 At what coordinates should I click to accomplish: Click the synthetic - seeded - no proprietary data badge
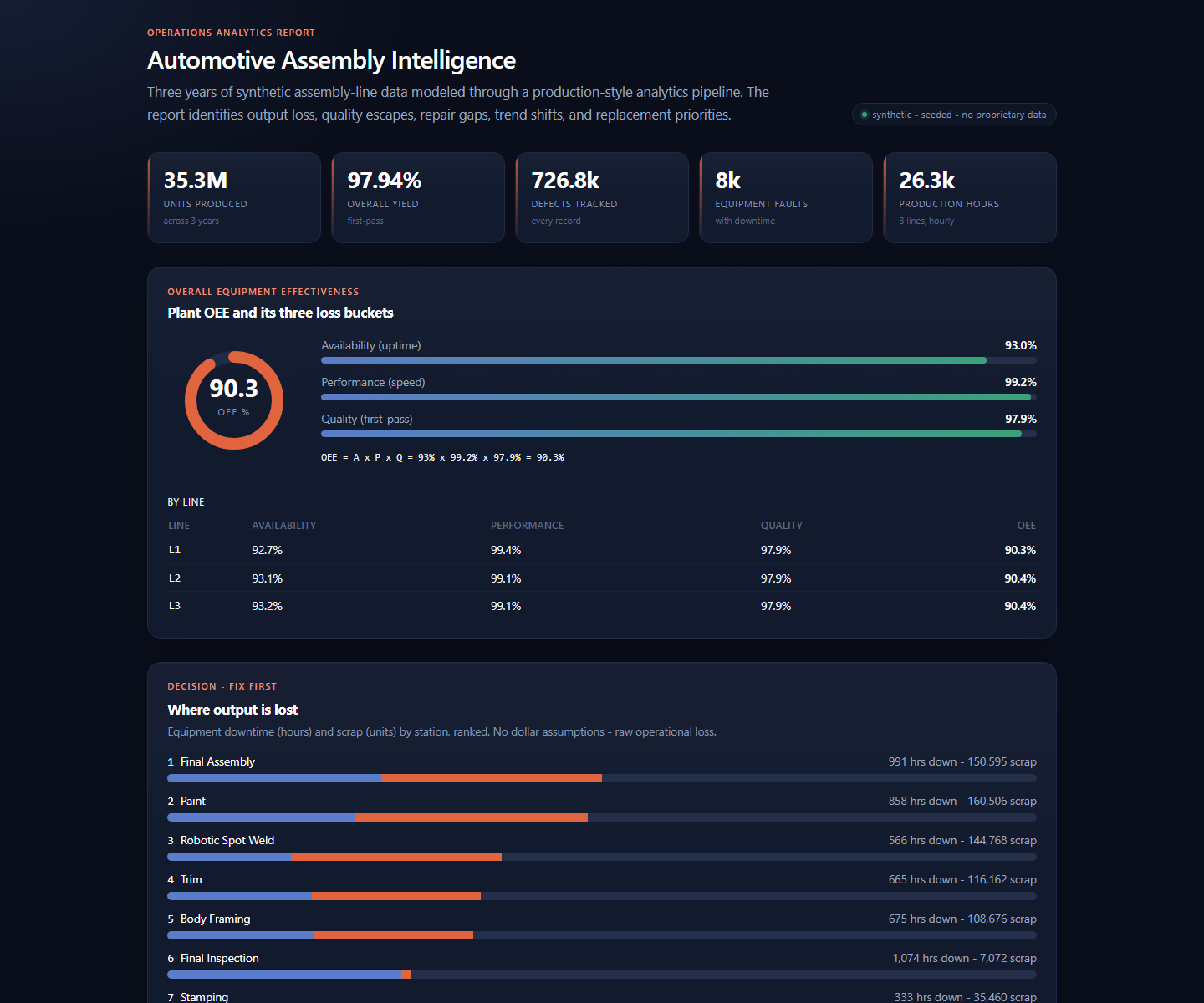(x=954, y=115)
